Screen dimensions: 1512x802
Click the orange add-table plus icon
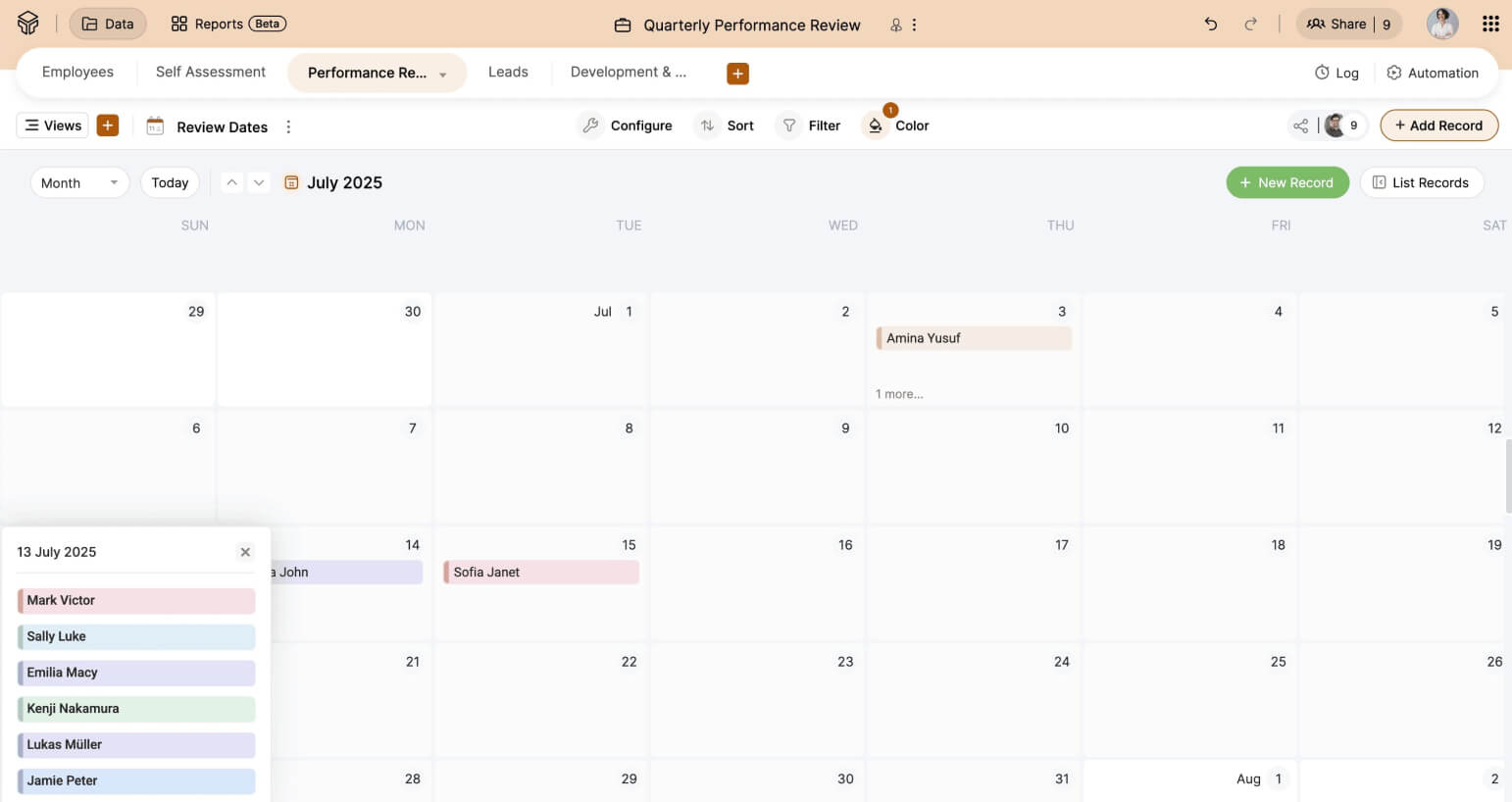click(737, 74)
